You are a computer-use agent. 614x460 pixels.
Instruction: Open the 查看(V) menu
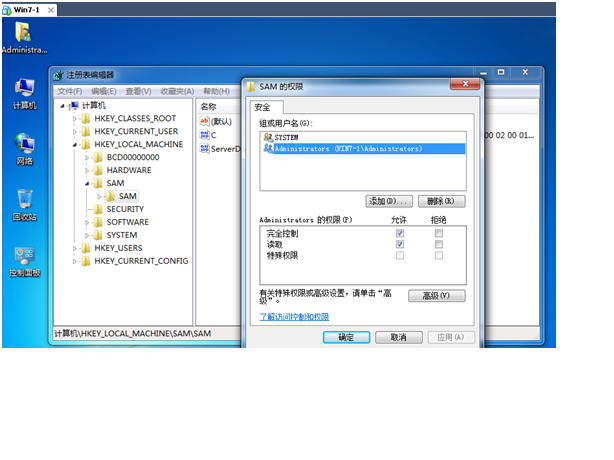tap(138, 91)
